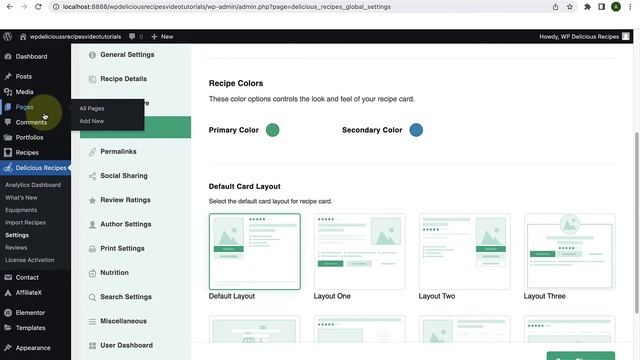
Task: Open the browser extensions puzzle icon
Action: click(587, 7)
